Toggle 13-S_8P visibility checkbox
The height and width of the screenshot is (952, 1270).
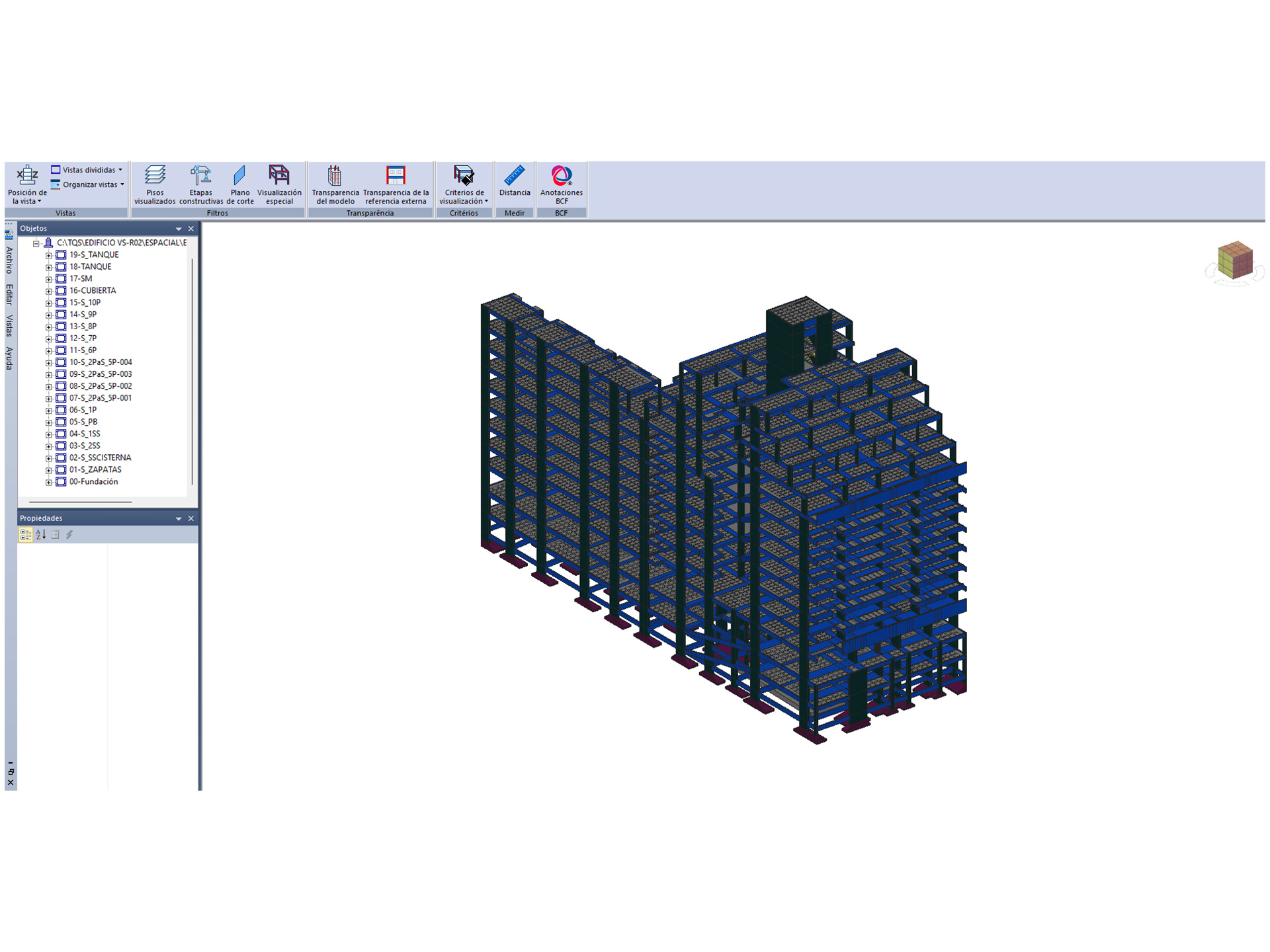coord(61,326)
